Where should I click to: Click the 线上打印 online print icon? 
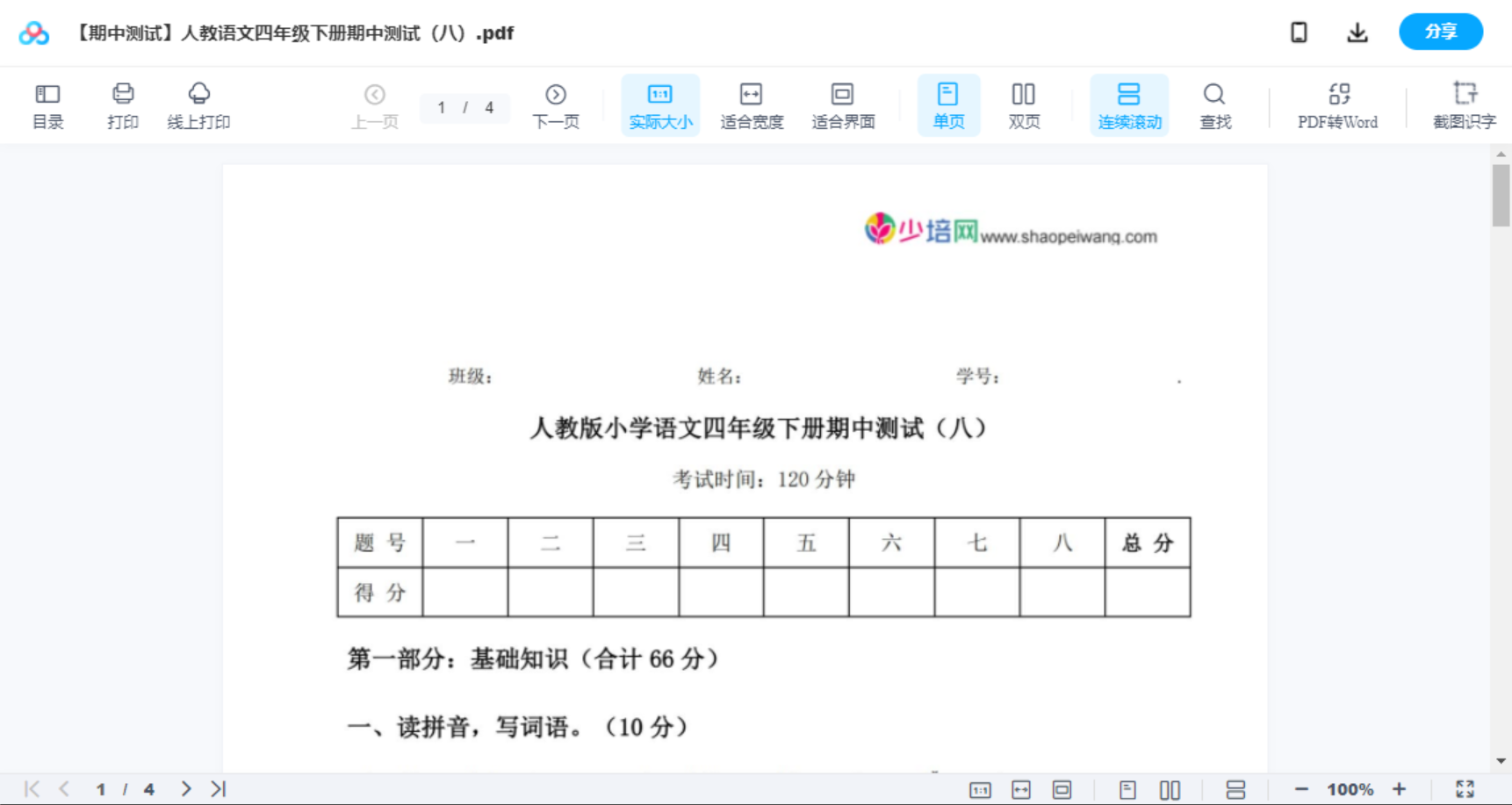pyautogui.click(x=198, y=104)
